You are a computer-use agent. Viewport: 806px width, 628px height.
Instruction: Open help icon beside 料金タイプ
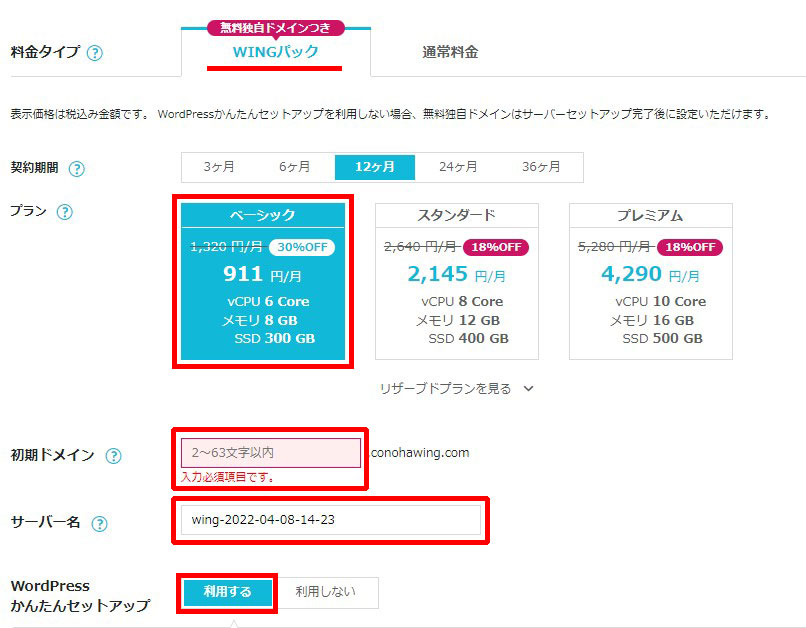tap(95, 52)
